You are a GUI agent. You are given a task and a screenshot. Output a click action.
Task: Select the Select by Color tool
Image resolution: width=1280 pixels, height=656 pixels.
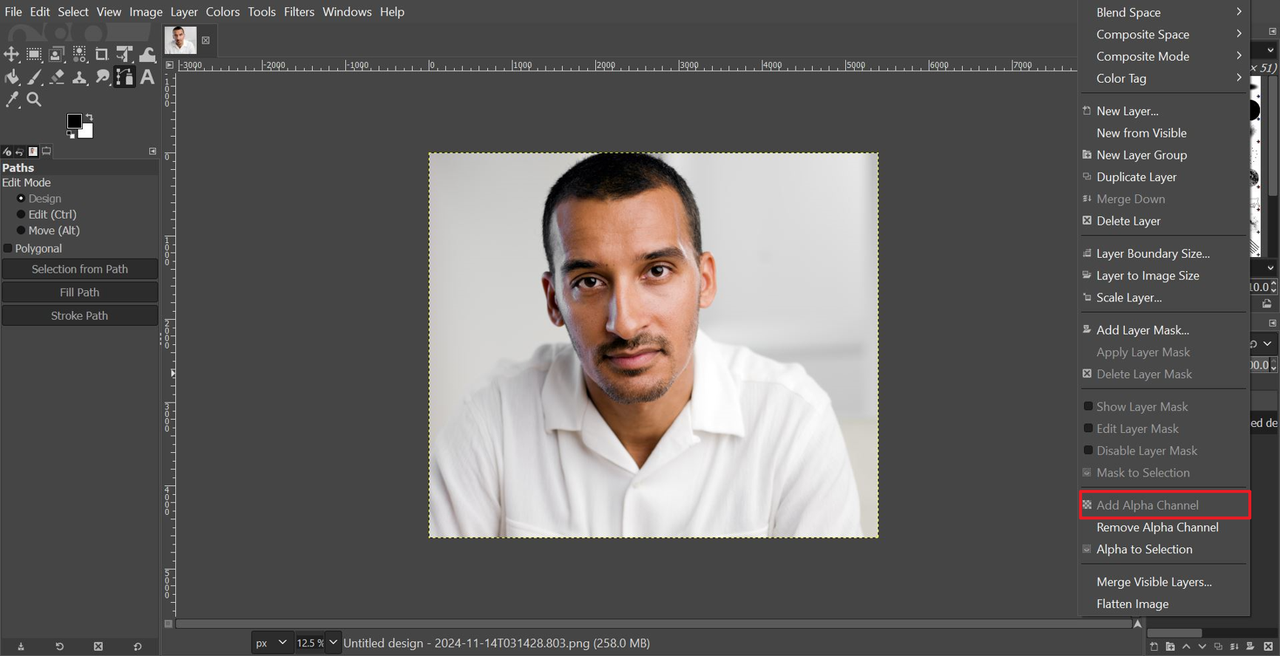(79, 54)
